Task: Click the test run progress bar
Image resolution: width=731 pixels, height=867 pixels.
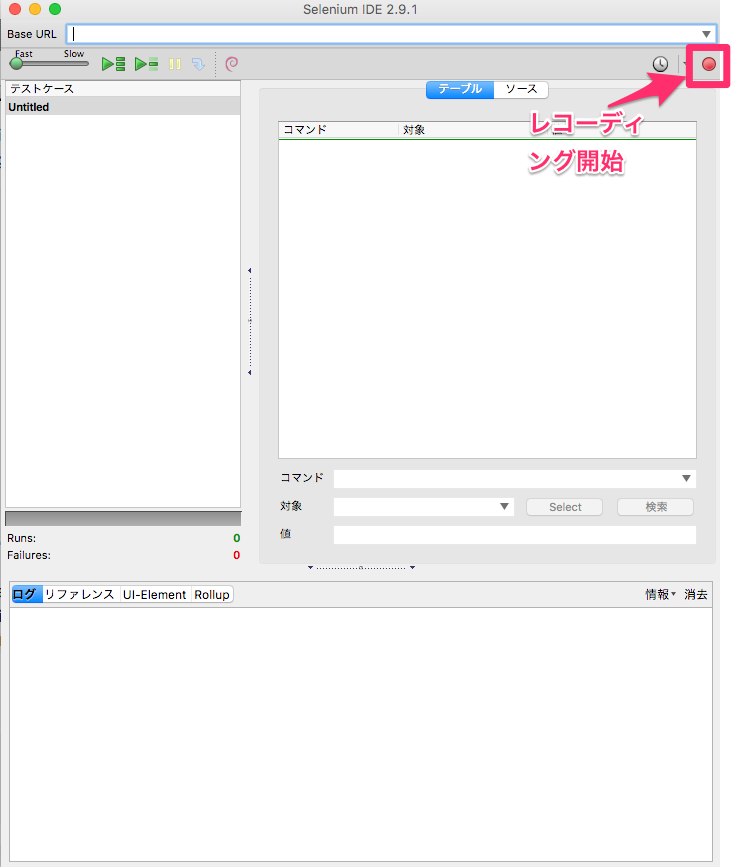Action: [x=123, y=519]
